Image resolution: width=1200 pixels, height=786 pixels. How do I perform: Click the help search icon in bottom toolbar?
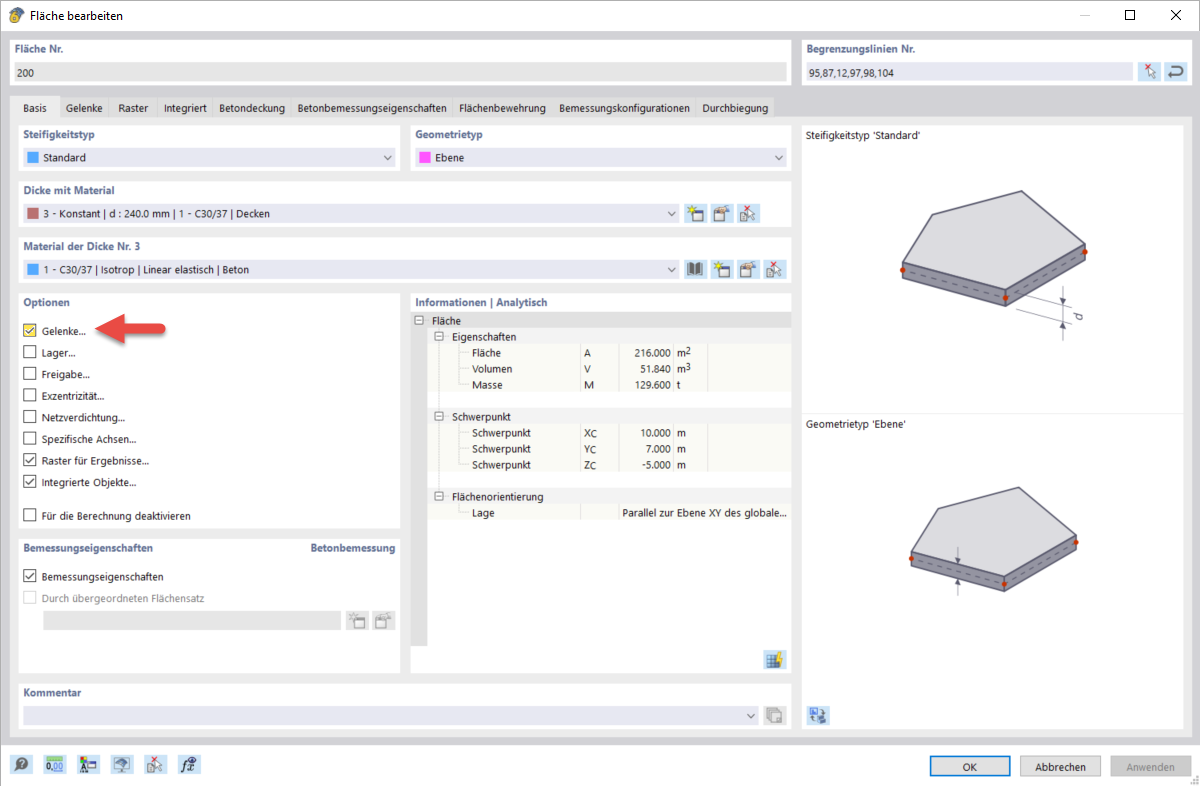click(21, 764)
